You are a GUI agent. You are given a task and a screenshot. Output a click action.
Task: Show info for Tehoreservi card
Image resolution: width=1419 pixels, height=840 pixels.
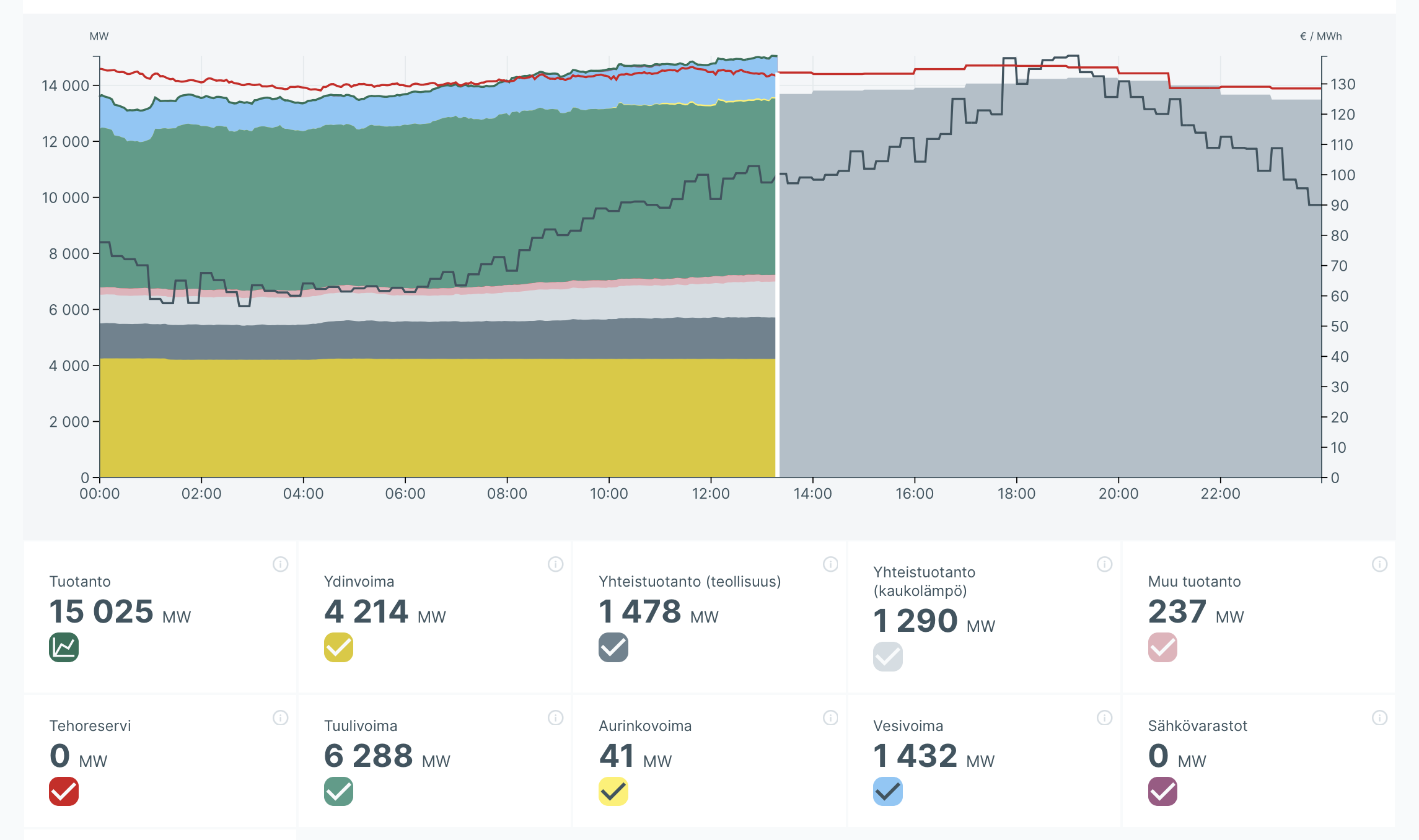(x=281, y=718)
